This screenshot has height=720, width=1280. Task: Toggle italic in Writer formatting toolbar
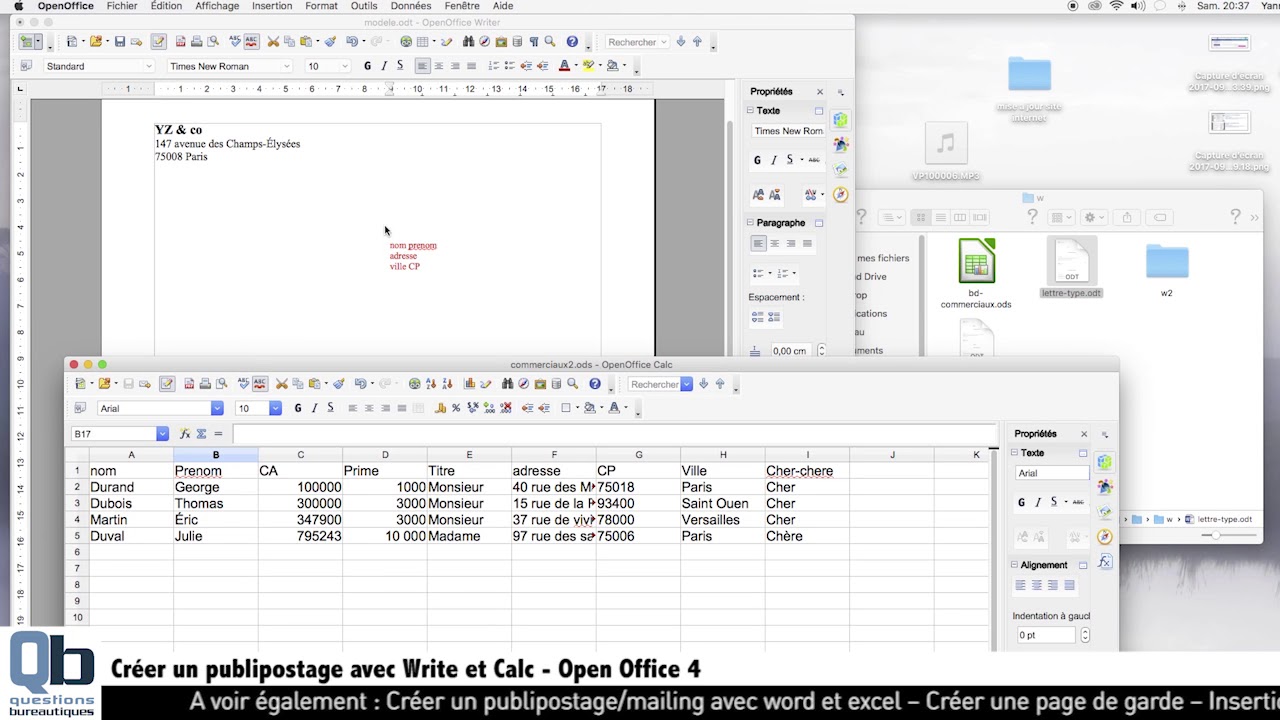coord(384,66)
